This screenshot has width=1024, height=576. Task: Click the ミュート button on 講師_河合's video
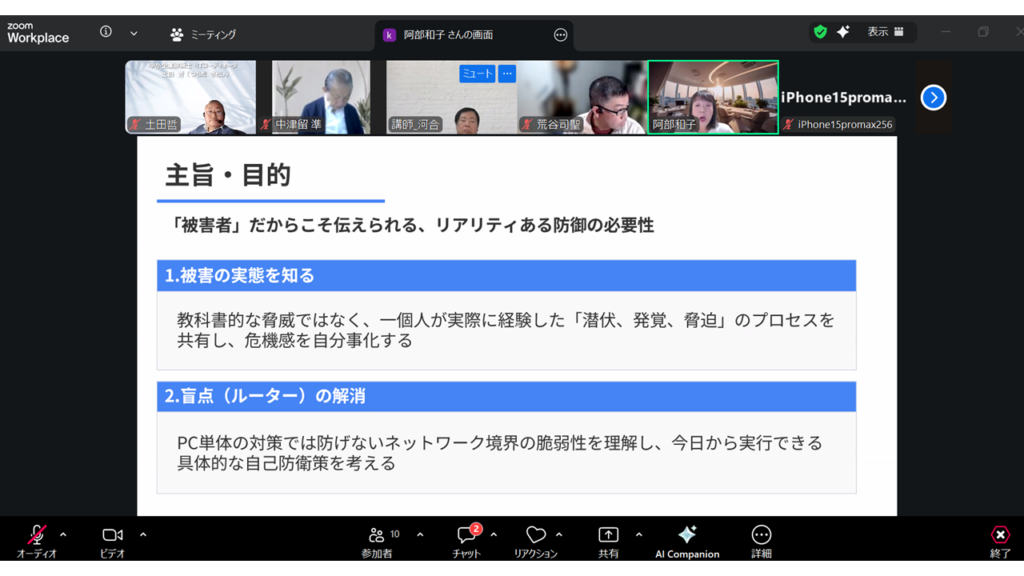pos(477,74)
